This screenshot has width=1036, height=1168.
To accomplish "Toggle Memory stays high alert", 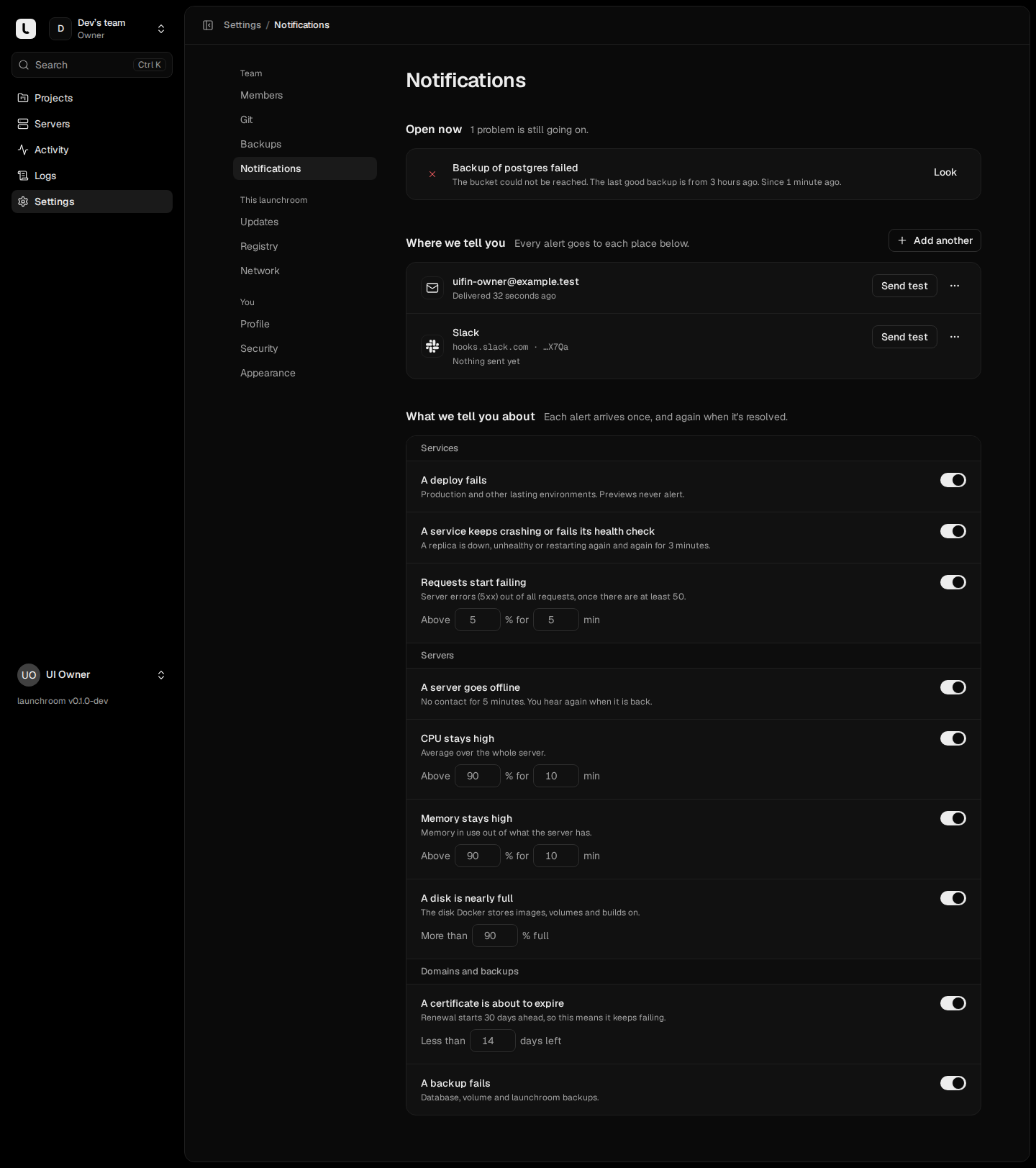I will [953, 818].
